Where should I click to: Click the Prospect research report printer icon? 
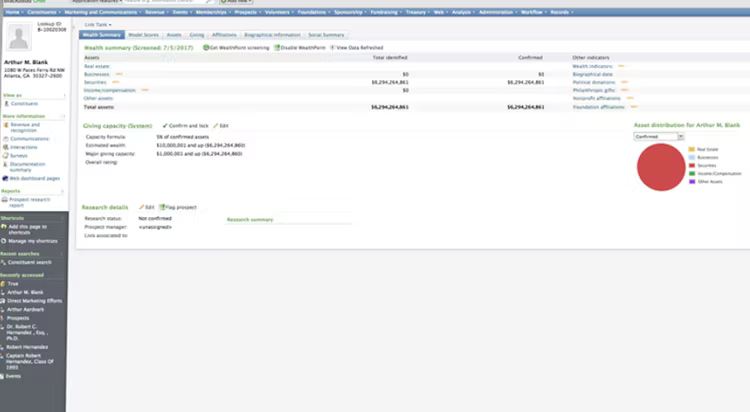coord(5,200)
